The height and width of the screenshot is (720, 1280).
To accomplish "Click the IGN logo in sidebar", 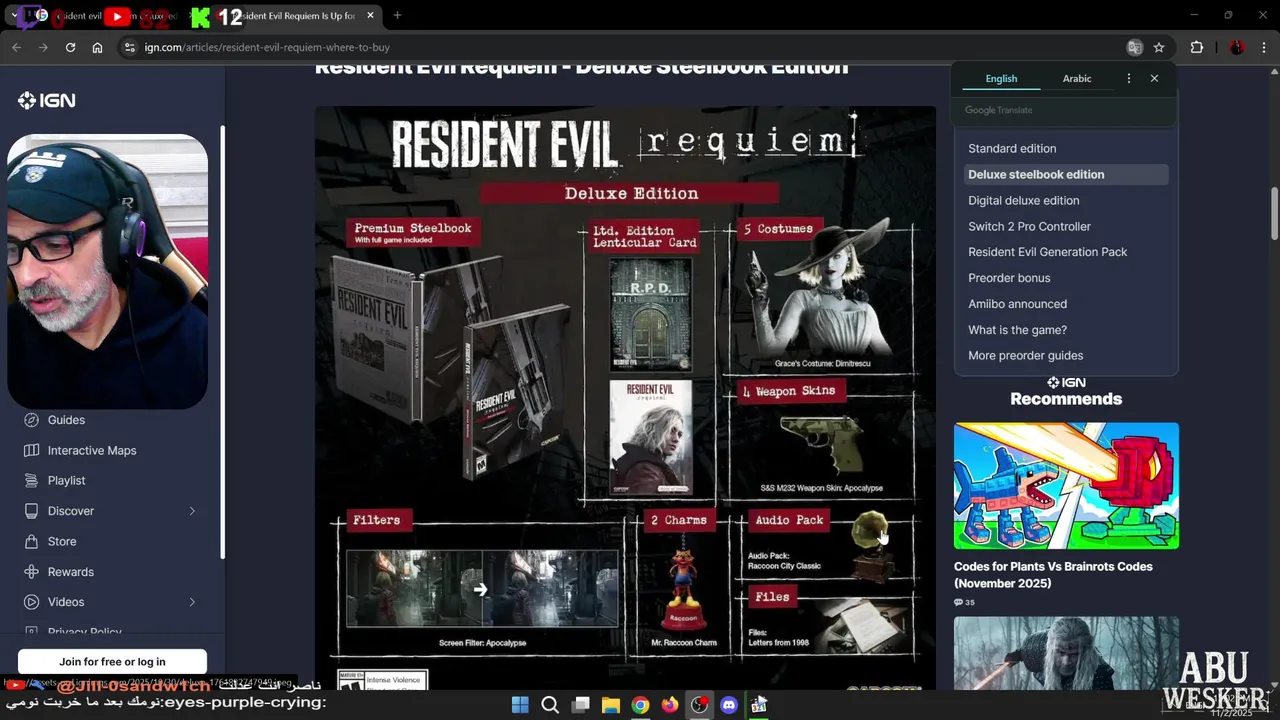I will pos(46,100).
